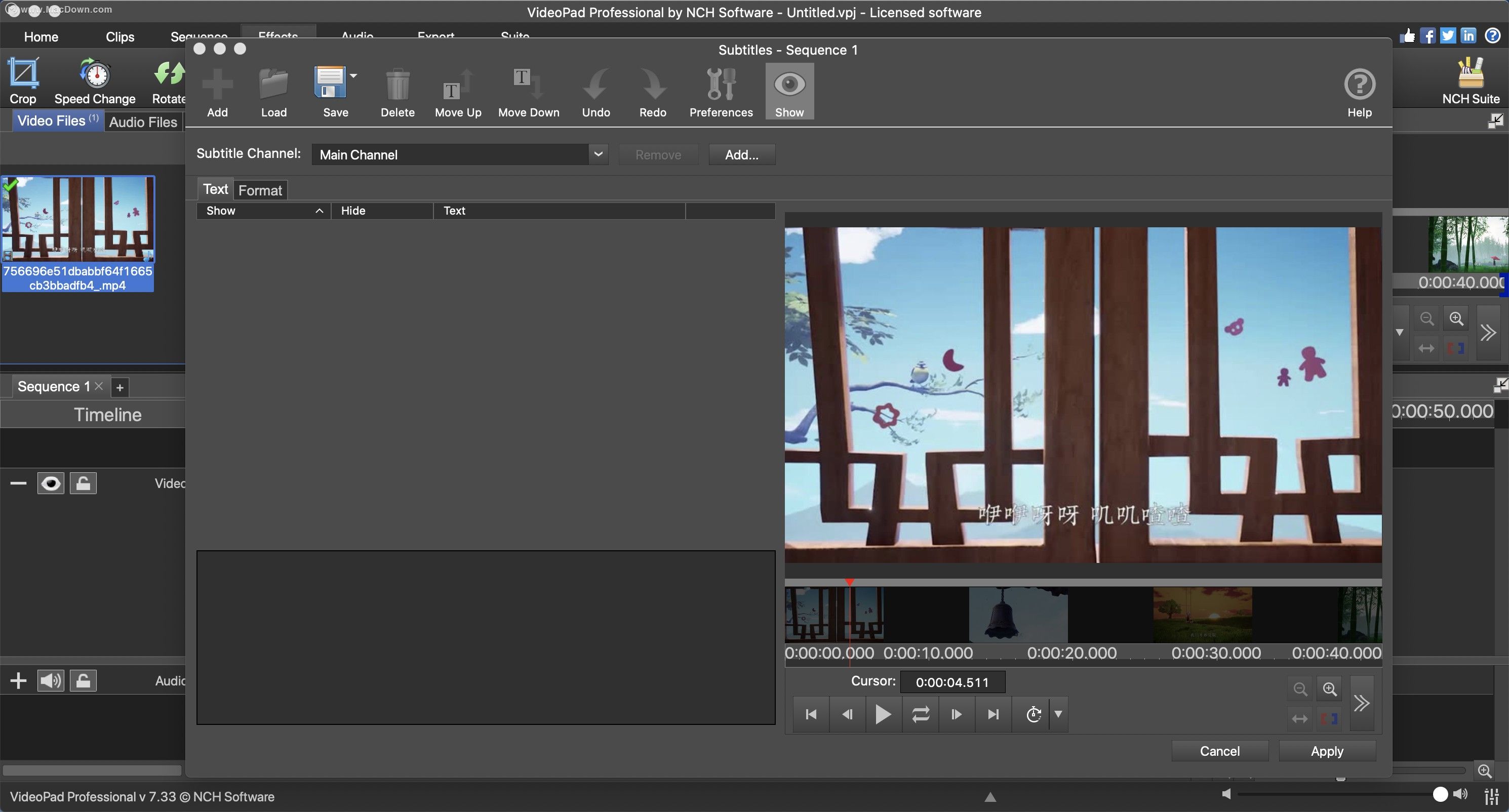Click the Cancel button
The image size is (1509, 812).
pyautogui.click(x=1220, y=751)
